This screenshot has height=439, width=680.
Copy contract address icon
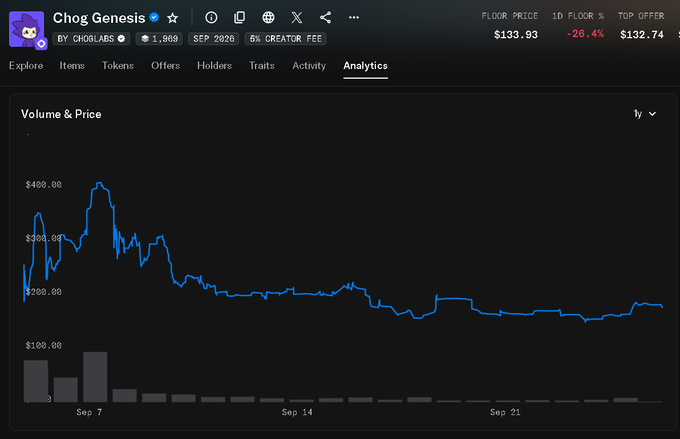pyautogui.click(x=239, y=17)
